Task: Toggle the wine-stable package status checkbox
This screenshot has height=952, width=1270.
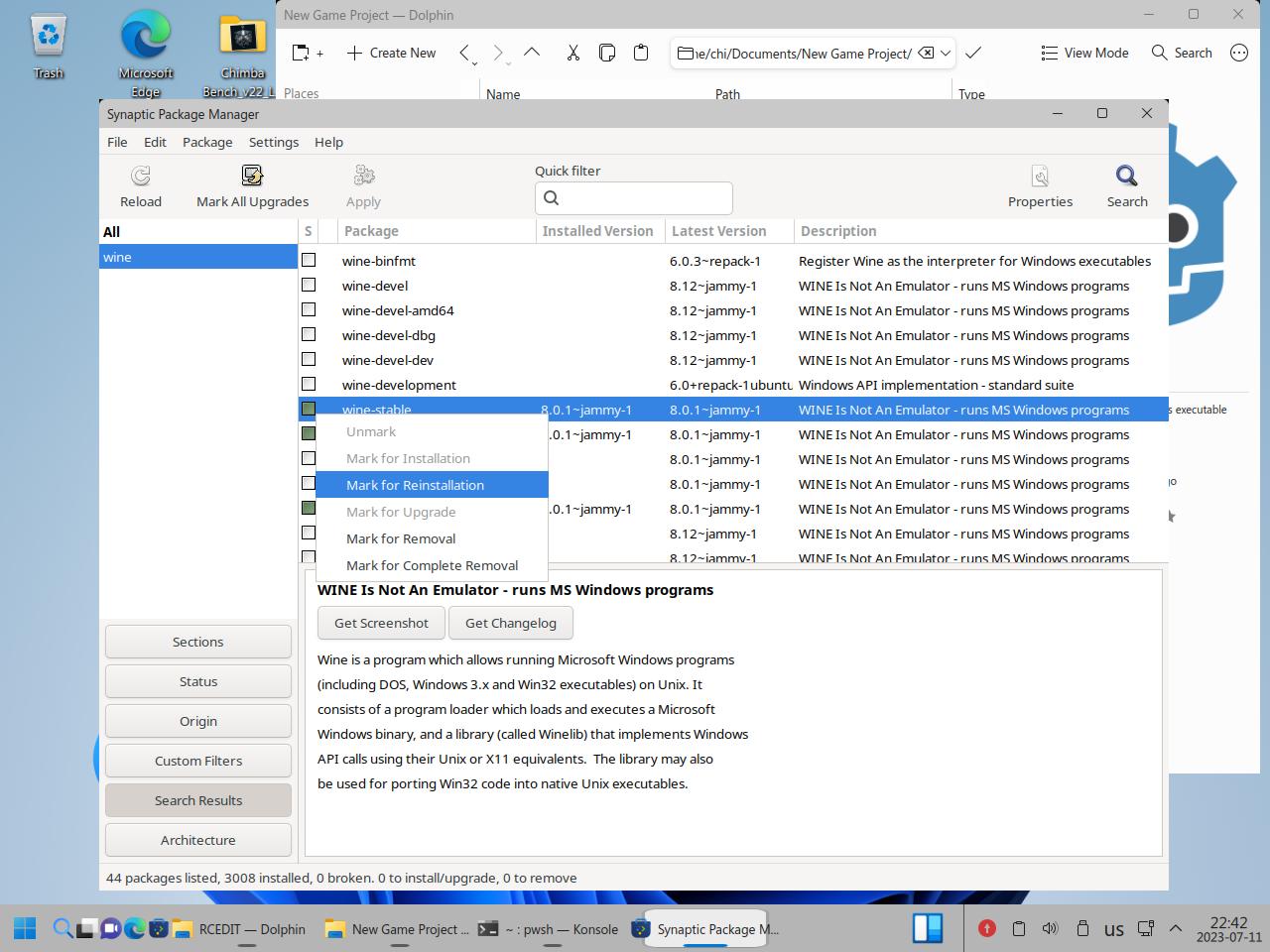Action: pyautogui.click(x=309, y=410)
